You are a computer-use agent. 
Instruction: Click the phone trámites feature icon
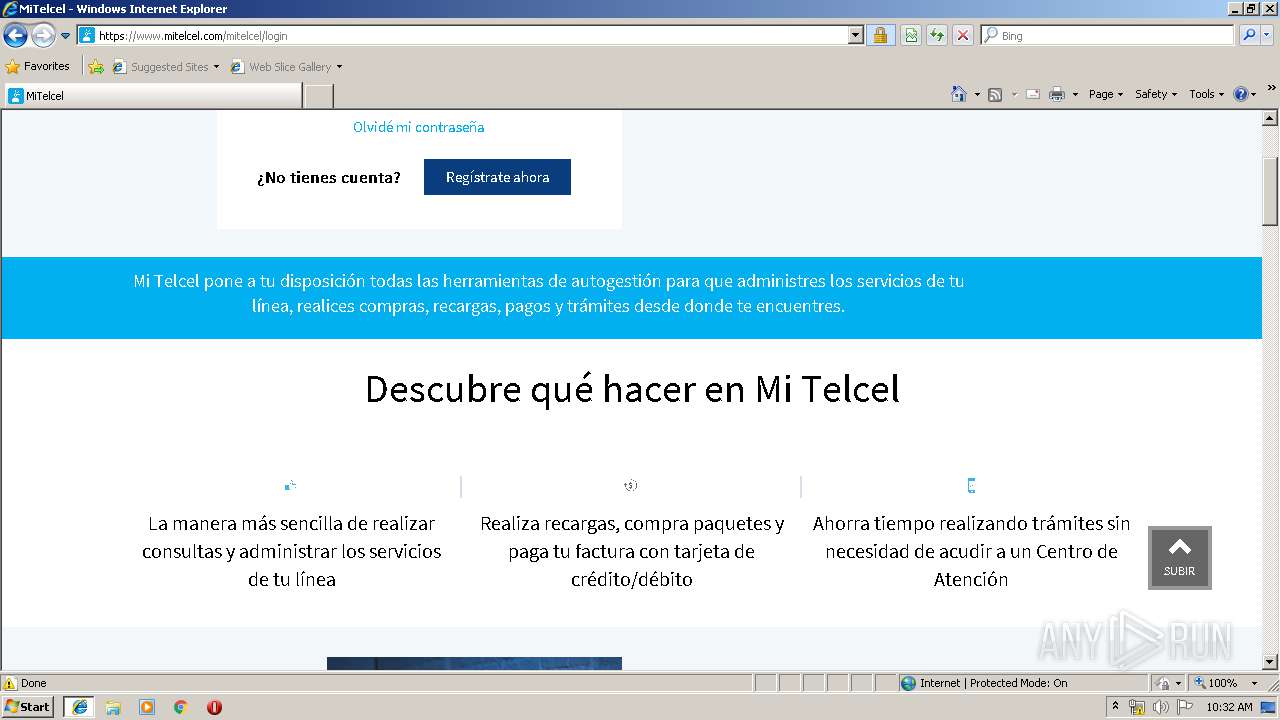[971, 486]
